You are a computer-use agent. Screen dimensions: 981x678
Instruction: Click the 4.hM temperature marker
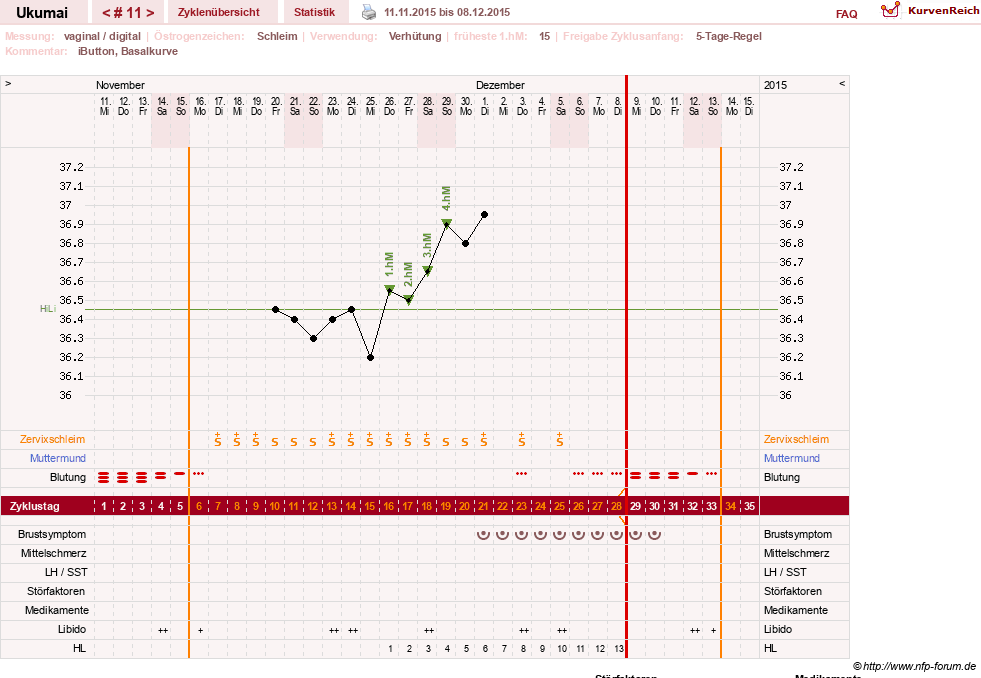[447, 223]
